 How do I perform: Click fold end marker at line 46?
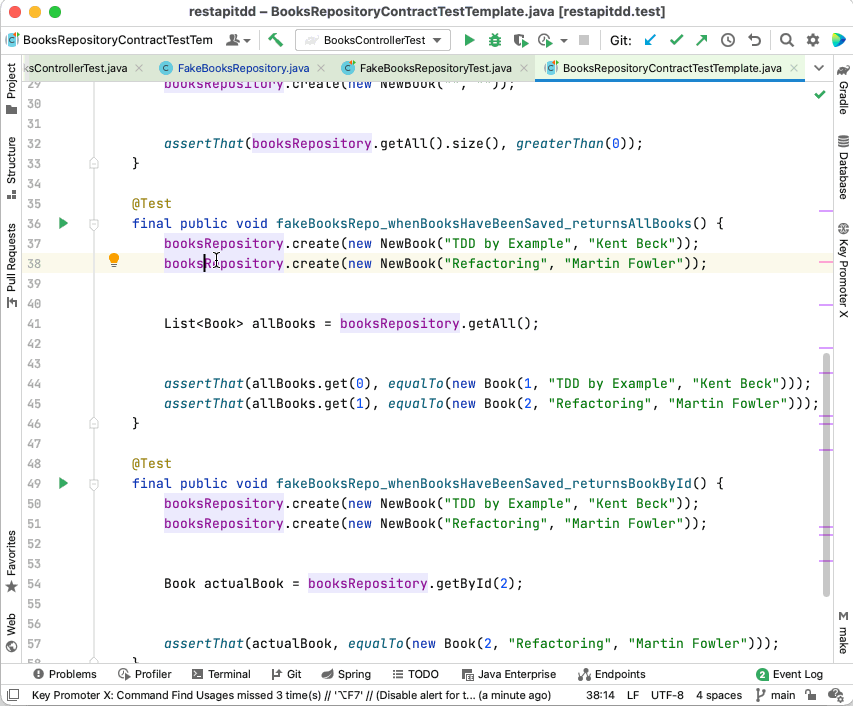94,423
